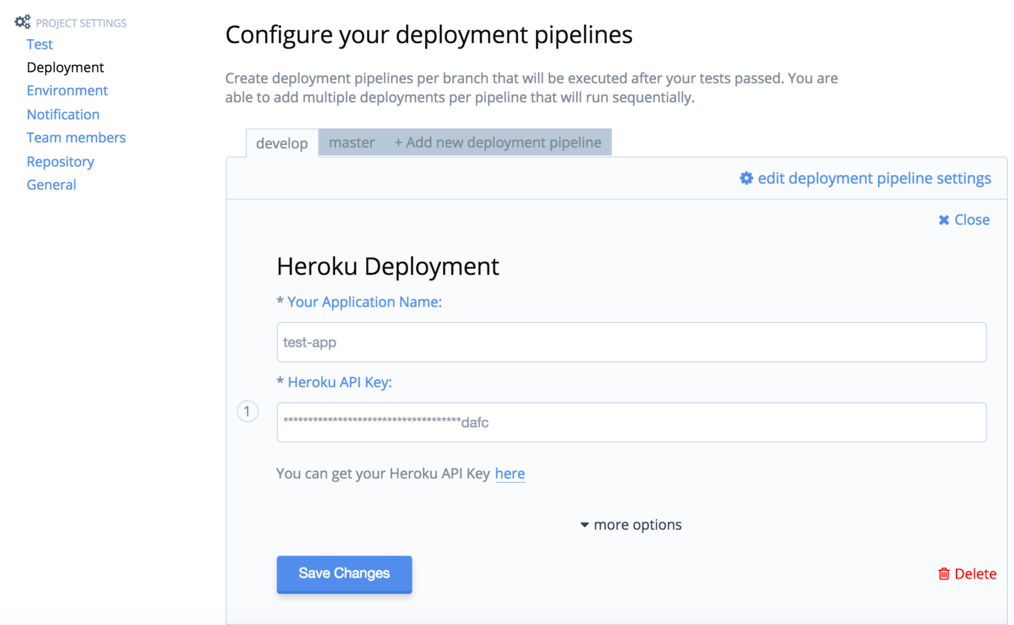Select Deployment in the sidebar

[x=65, y=68]
